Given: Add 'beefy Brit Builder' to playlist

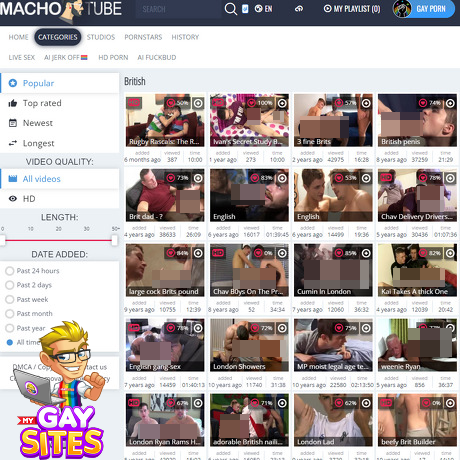Looking at the screenshot, I should tap(450, 403).
